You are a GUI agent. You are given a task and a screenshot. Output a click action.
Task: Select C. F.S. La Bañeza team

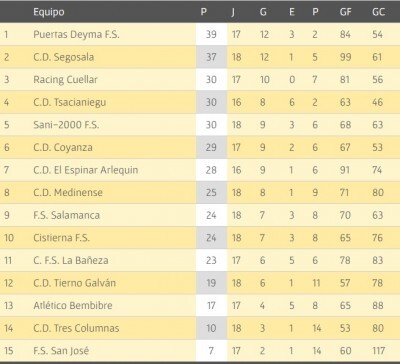(x=71, y=260)
